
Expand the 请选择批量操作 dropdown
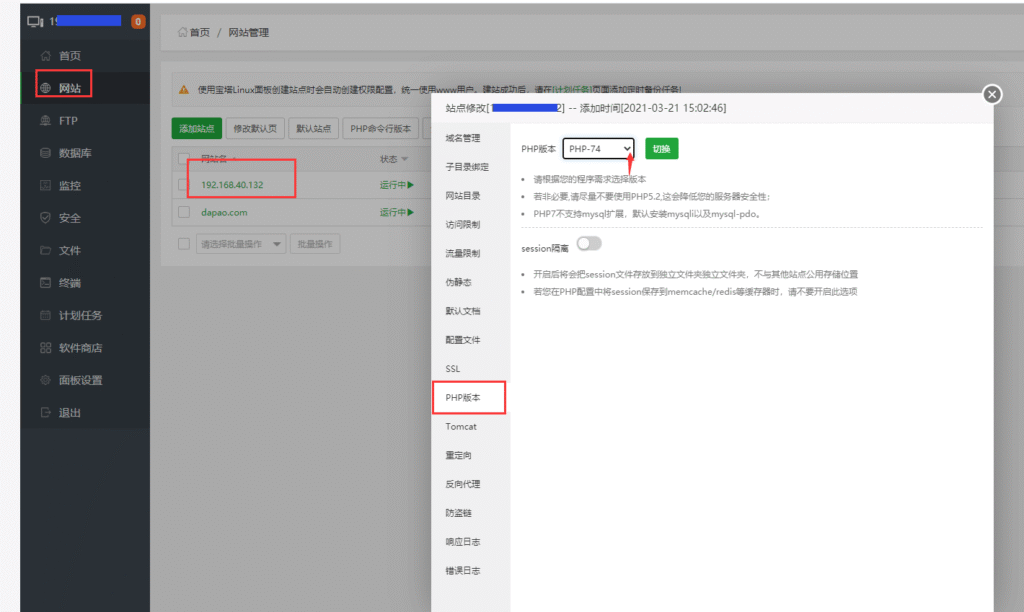point(242,244)
